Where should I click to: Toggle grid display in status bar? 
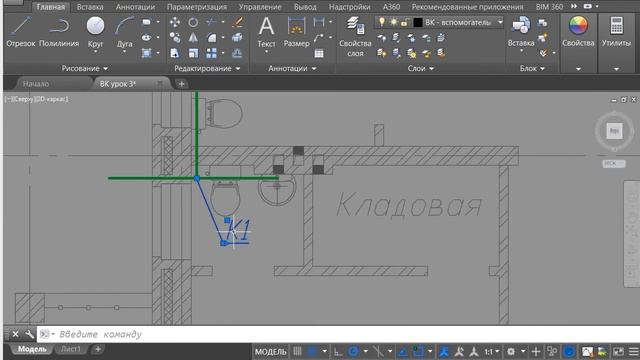(298, 351)
